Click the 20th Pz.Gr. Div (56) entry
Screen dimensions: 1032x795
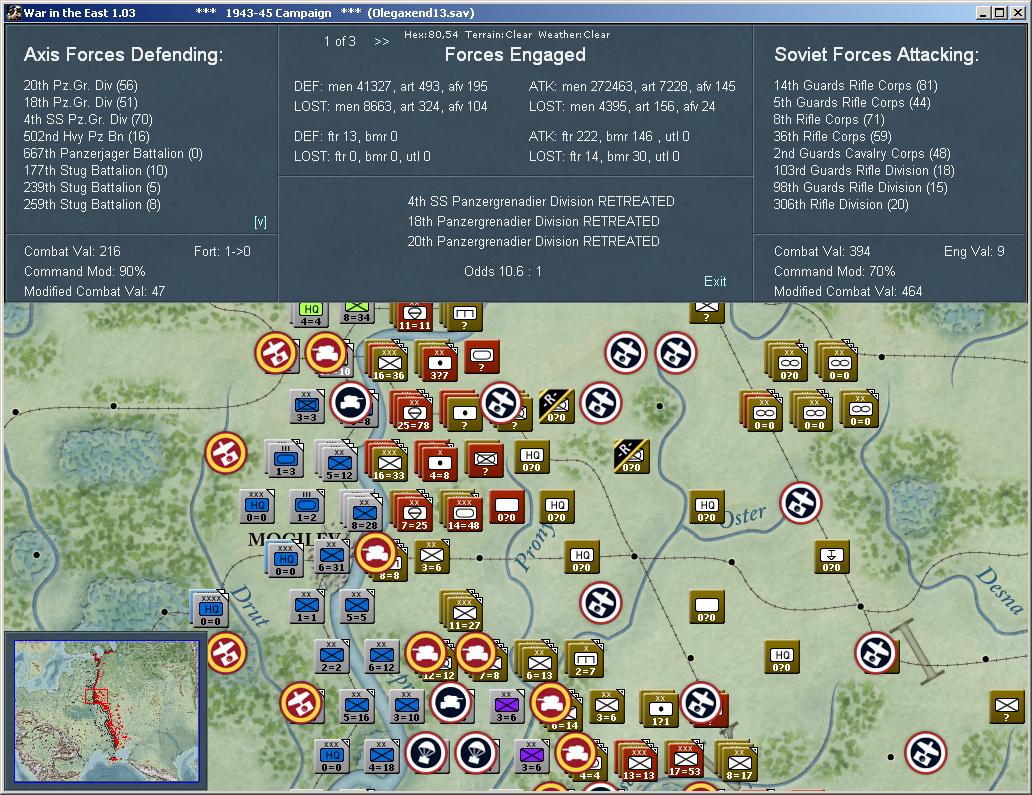point(80,86)
